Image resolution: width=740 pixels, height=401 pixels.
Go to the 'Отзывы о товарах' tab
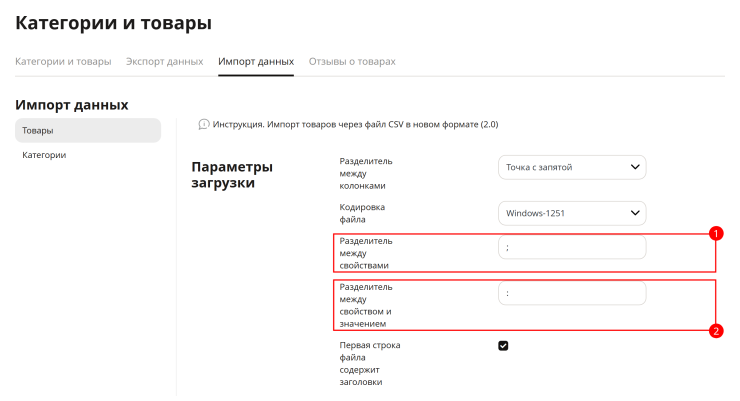coord(352,61)
